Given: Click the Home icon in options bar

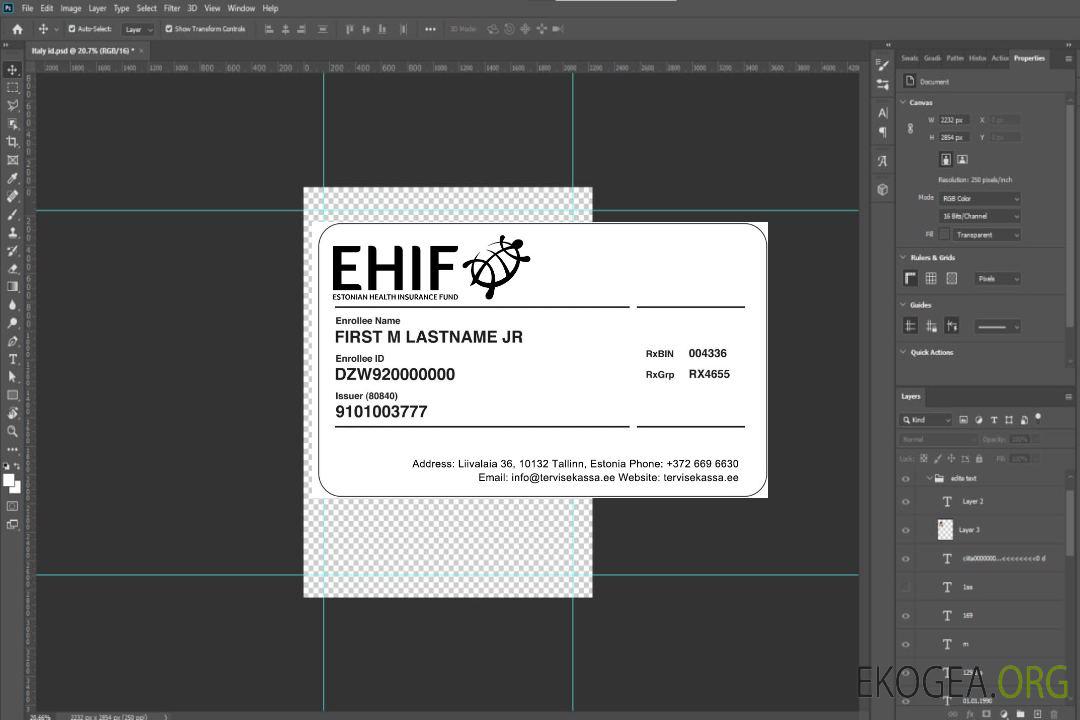Looking at the screenshot, I should [x=17, y=29].
